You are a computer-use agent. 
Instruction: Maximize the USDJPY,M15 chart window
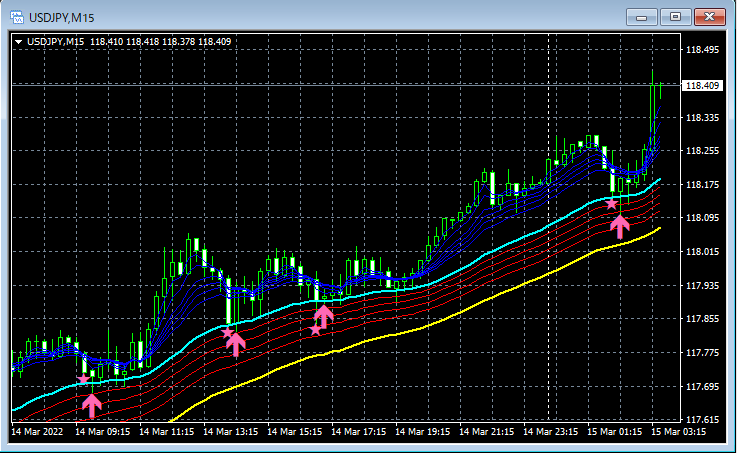point(675,17)
